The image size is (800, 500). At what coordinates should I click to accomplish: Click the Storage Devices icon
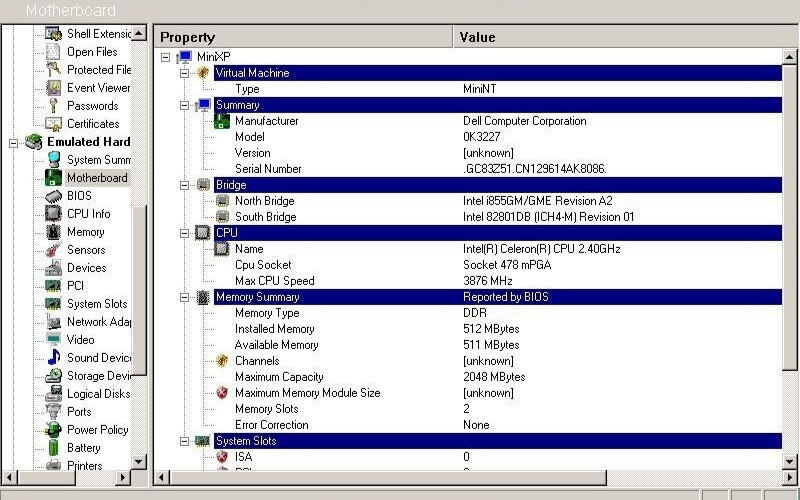[53, 376]
